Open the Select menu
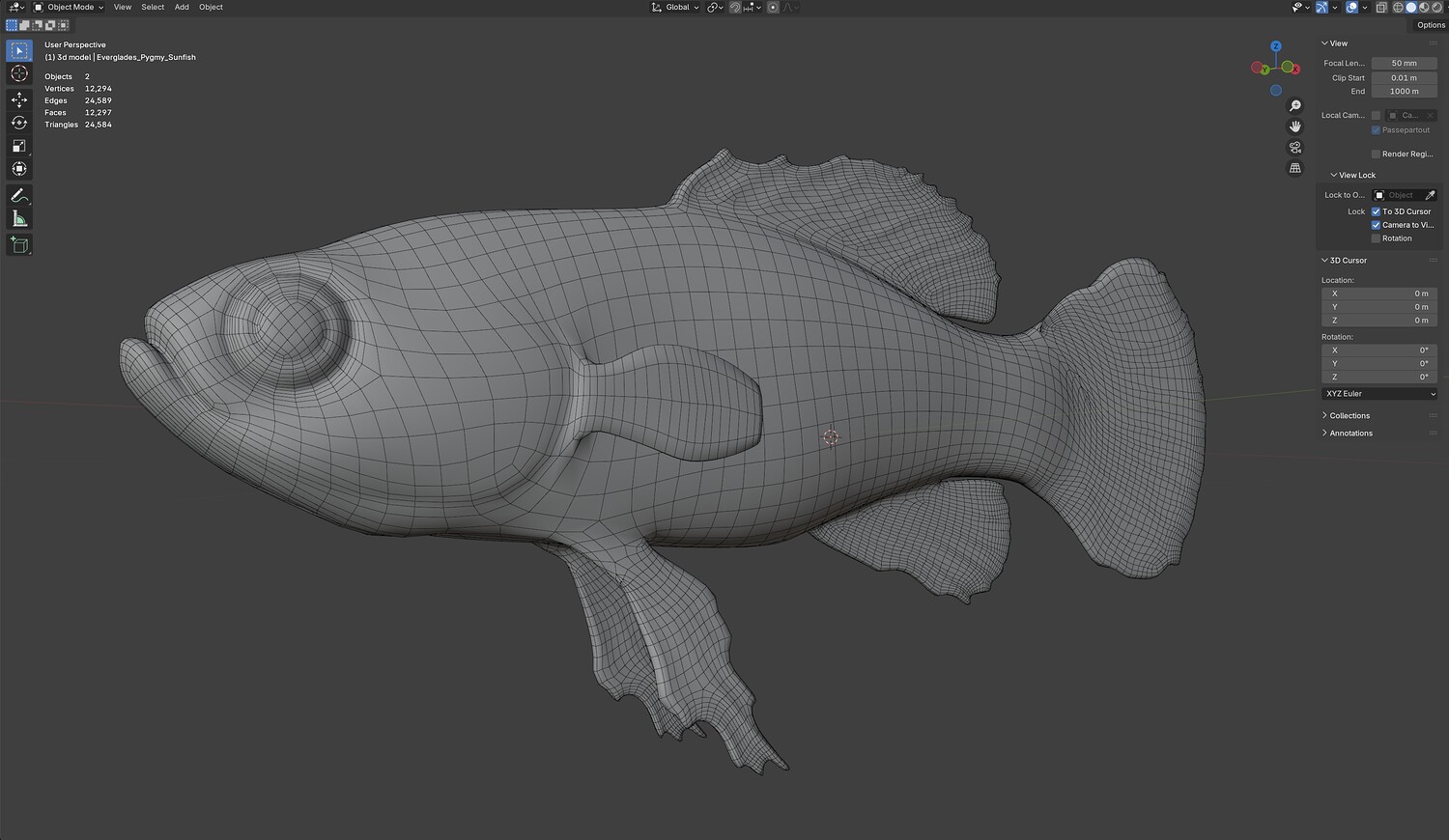 pyautogui.click(x=153, y=7)
